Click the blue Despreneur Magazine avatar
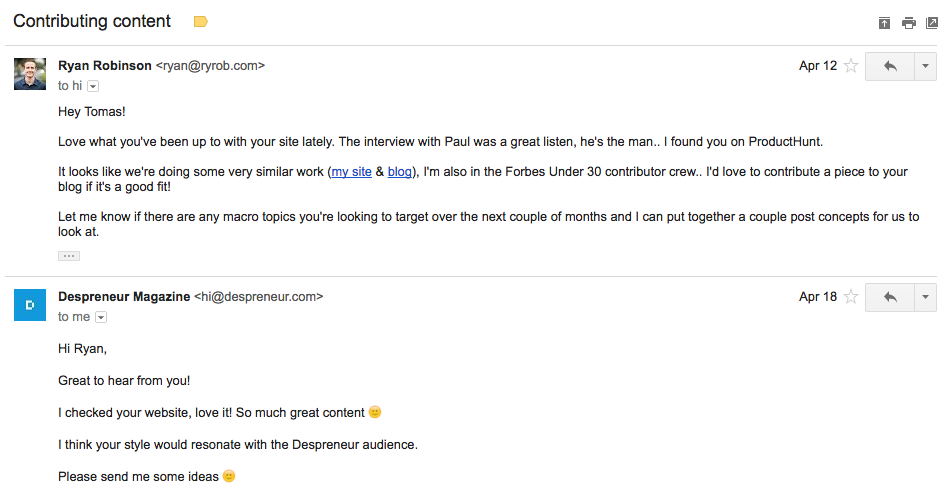 point(30,305)
